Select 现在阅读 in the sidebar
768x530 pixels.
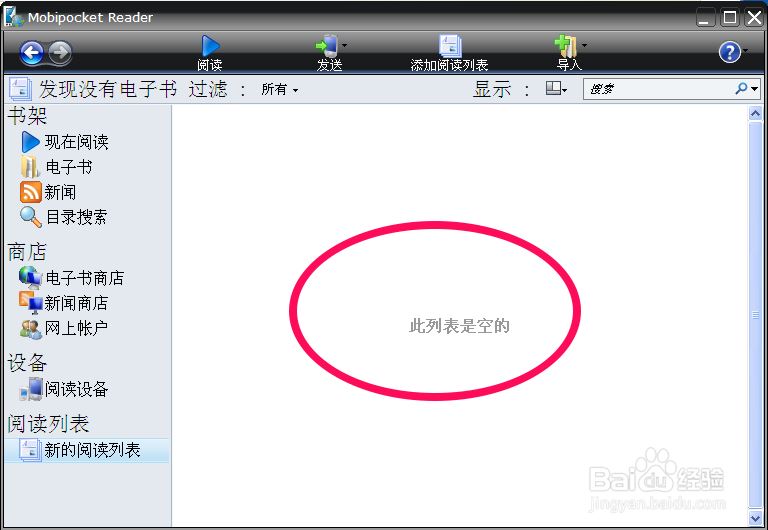[x=65, y=142]
